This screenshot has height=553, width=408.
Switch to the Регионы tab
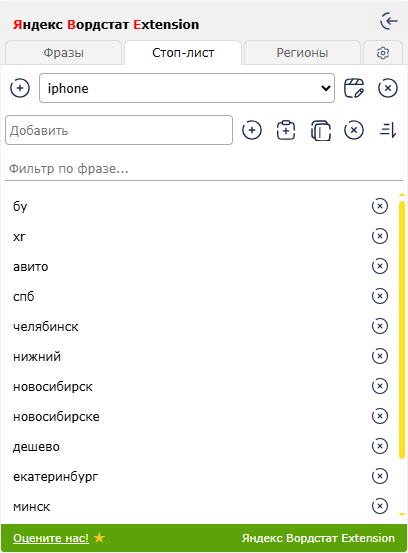tap(302, 53)
